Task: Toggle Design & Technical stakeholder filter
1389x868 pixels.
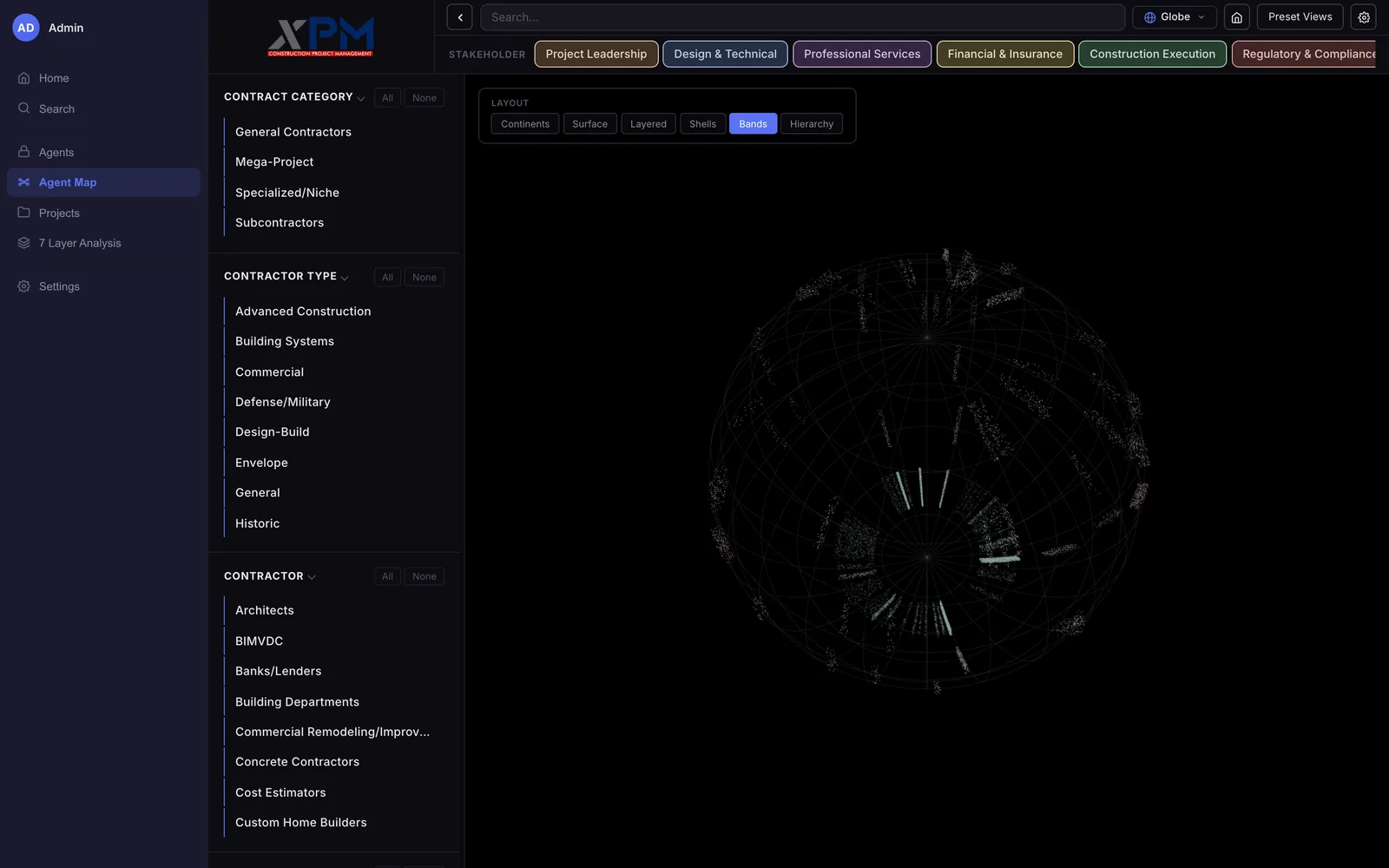Action: (x=725, y=54)
